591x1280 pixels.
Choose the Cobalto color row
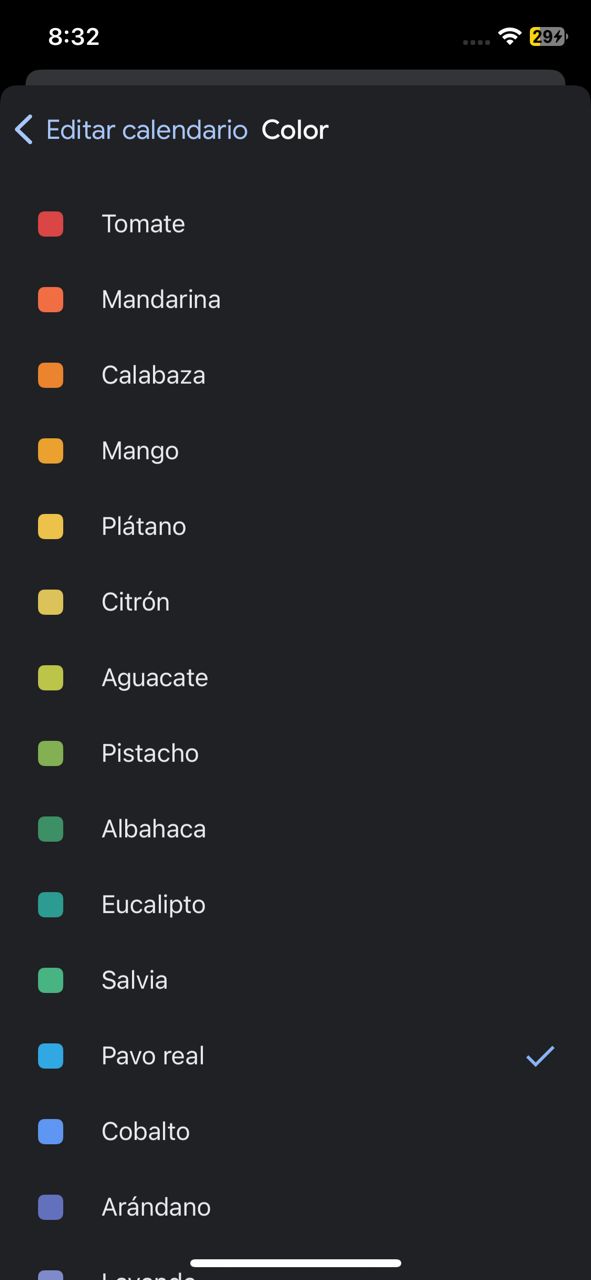point(295,1132)
